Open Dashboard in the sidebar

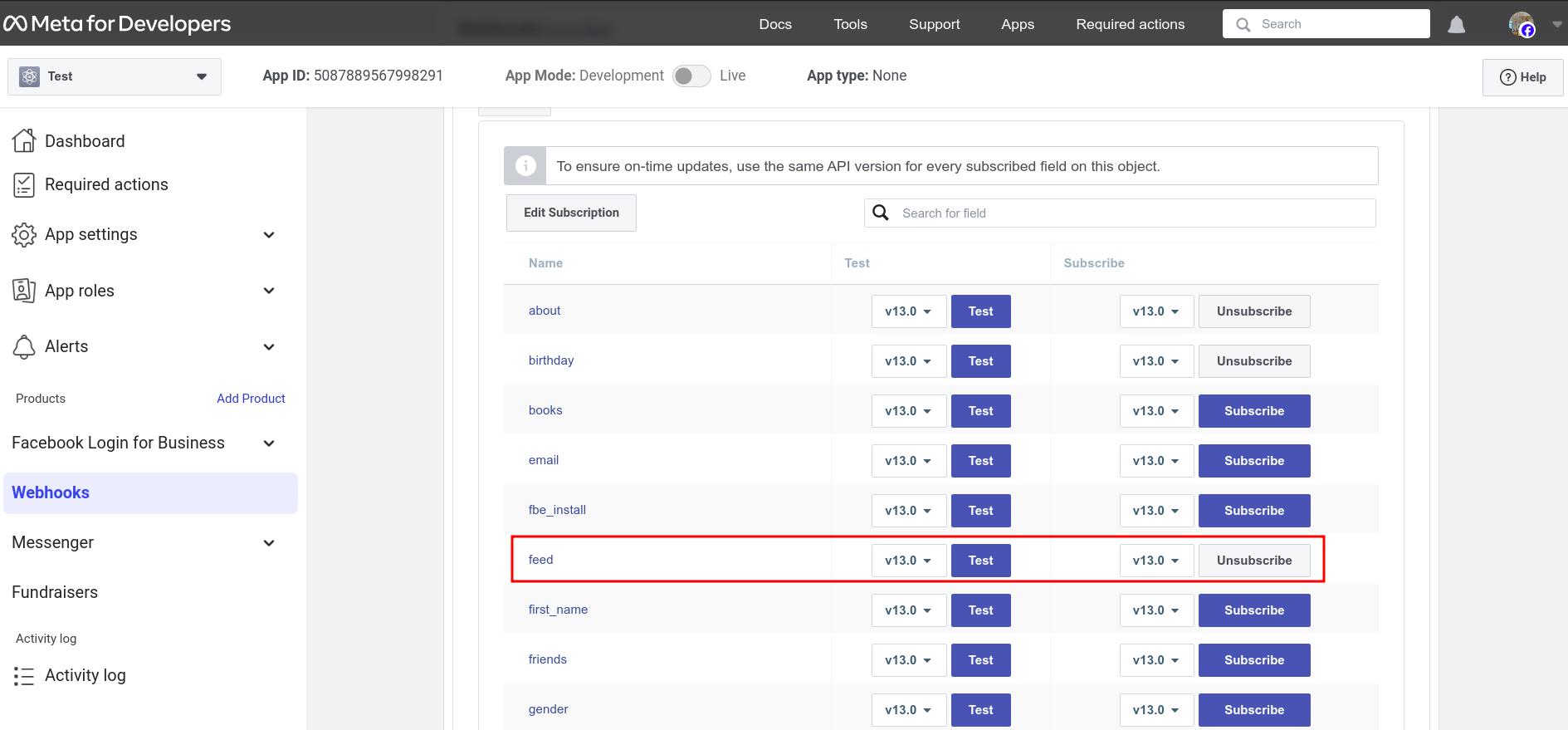(85, 141)
